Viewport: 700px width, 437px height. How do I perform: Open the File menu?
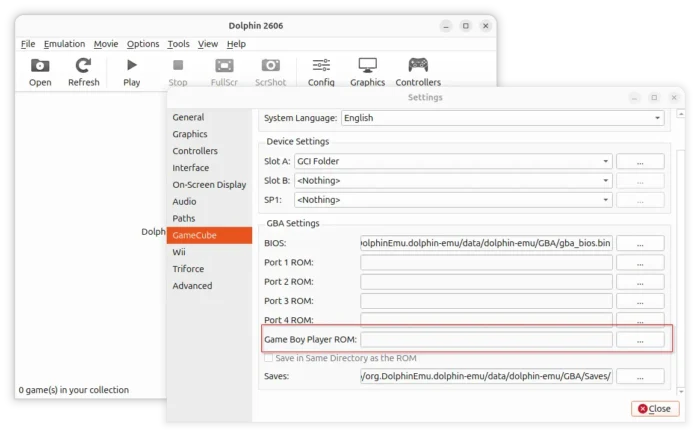[28, 44]
